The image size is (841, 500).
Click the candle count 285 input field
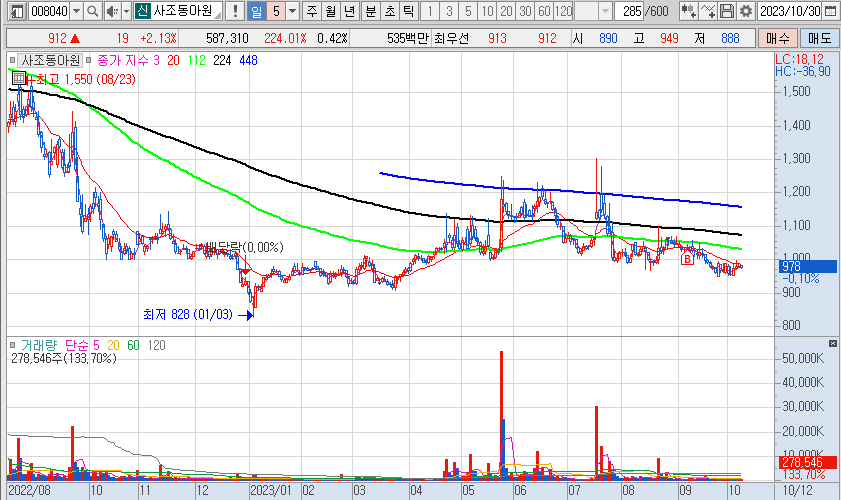629,11
